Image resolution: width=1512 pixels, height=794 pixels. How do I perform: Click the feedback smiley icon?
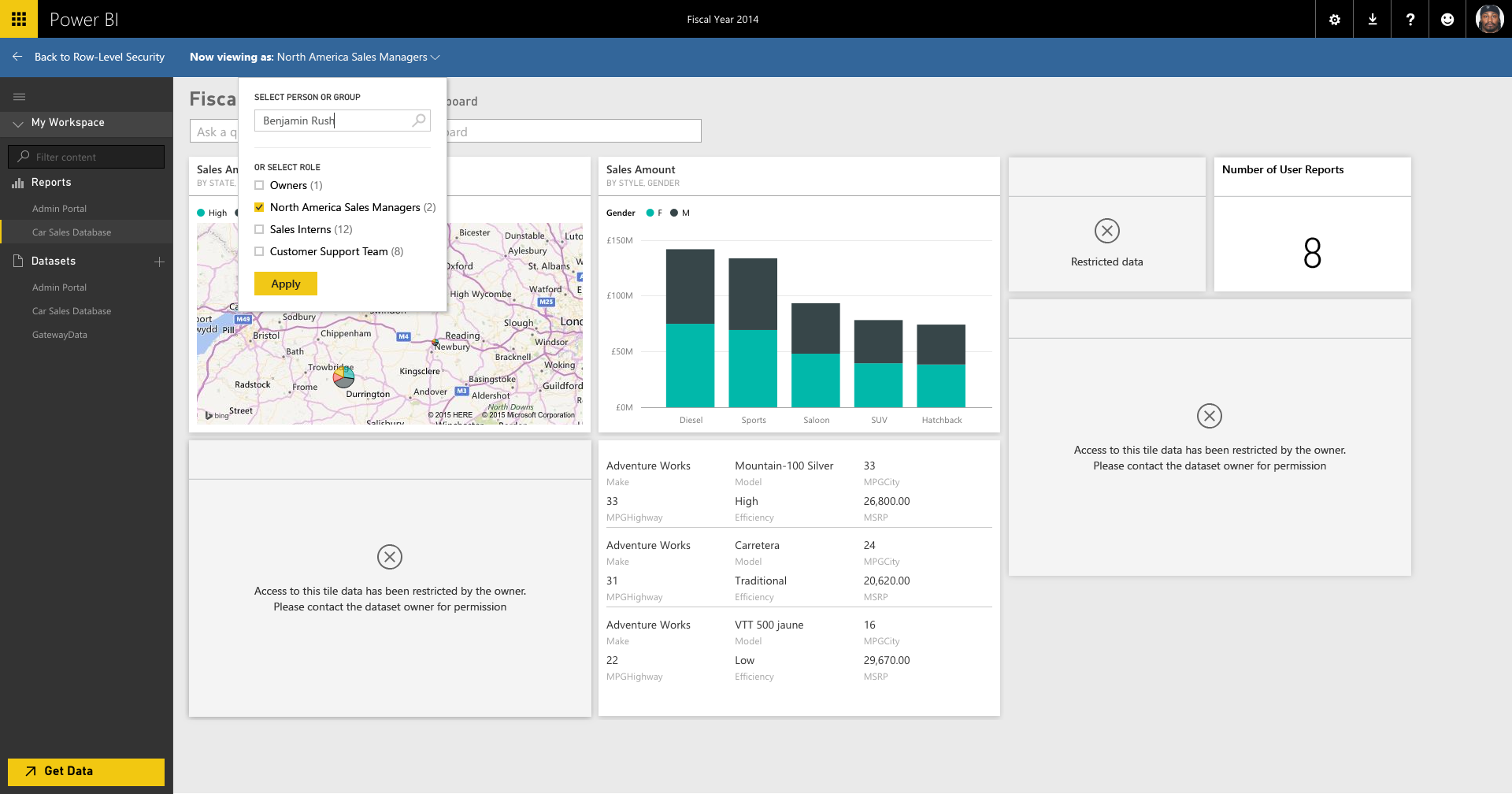(x=1447, y=20)
